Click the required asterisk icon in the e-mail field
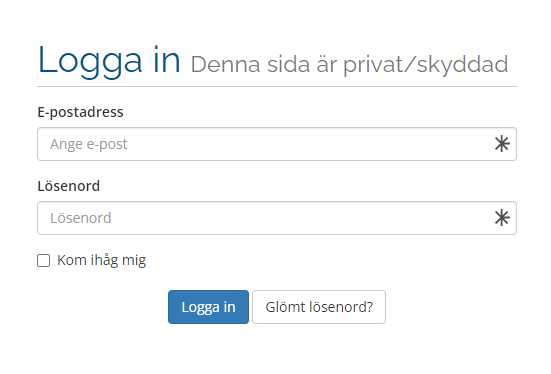This screenshot has height=374, width=551. 502,144
